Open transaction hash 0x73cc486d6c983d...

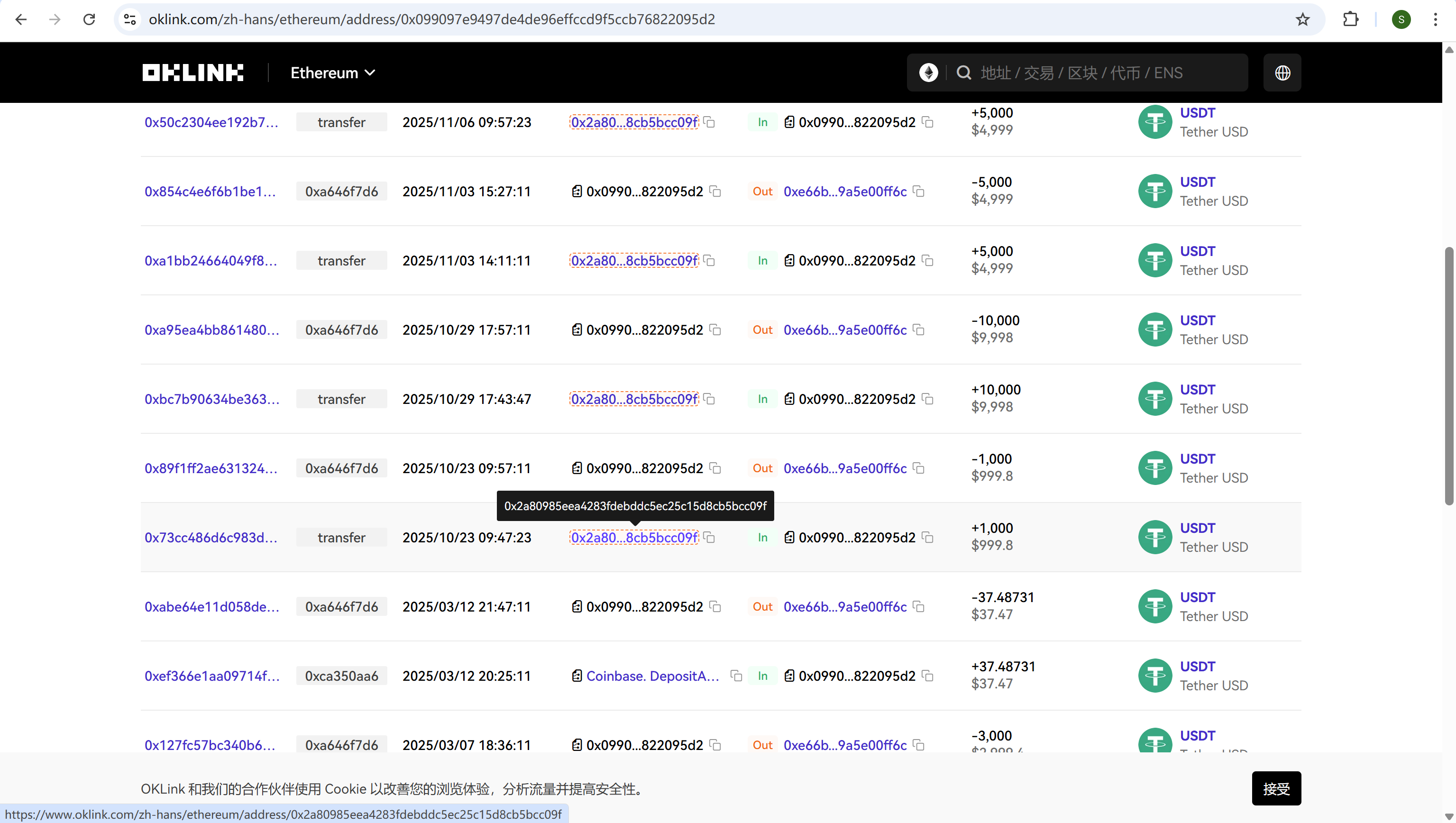tap(211, 538)
